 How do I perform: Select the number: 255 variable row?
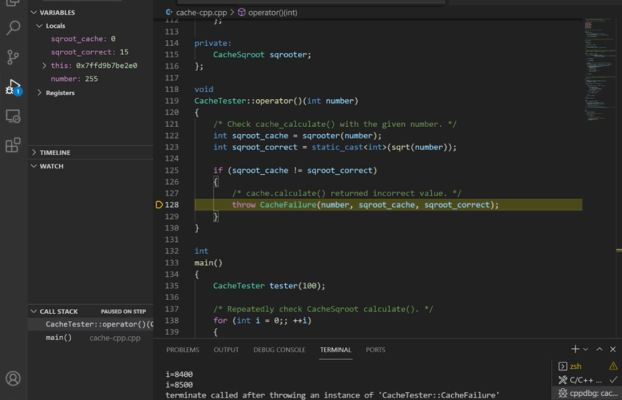[90, 79]
